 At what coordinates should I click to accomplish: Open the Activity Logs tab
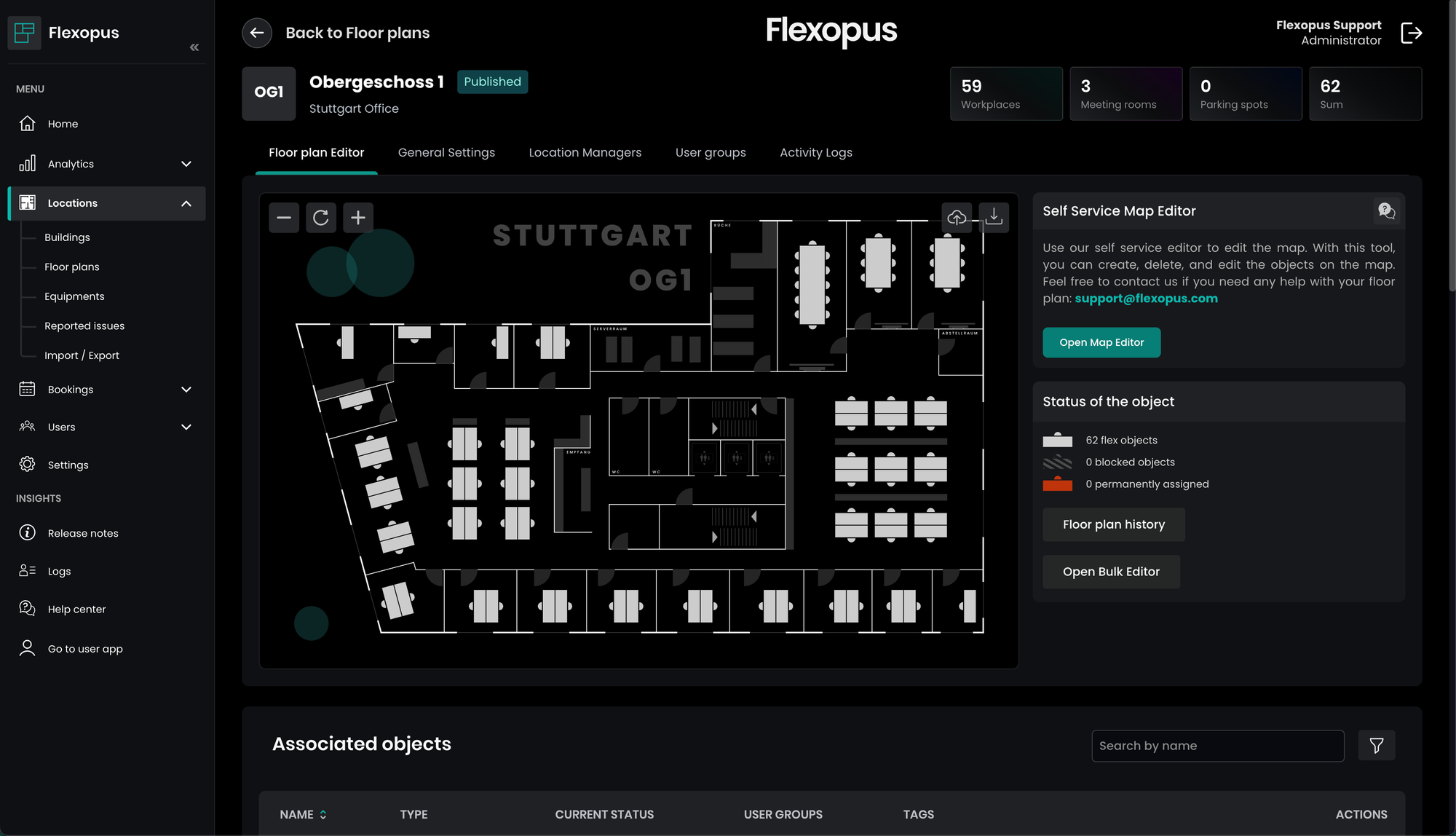click(x=815, y=152)
